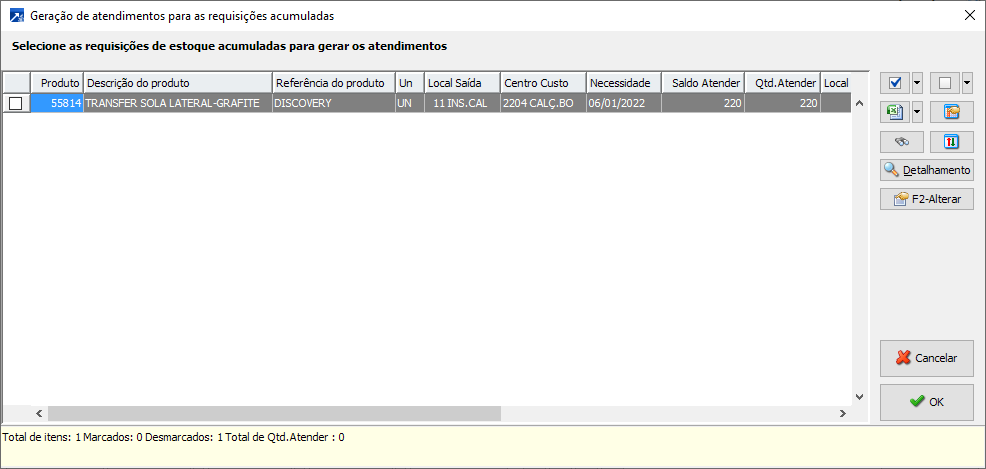Click the red-green sort arrows icon button

point(952,143)
